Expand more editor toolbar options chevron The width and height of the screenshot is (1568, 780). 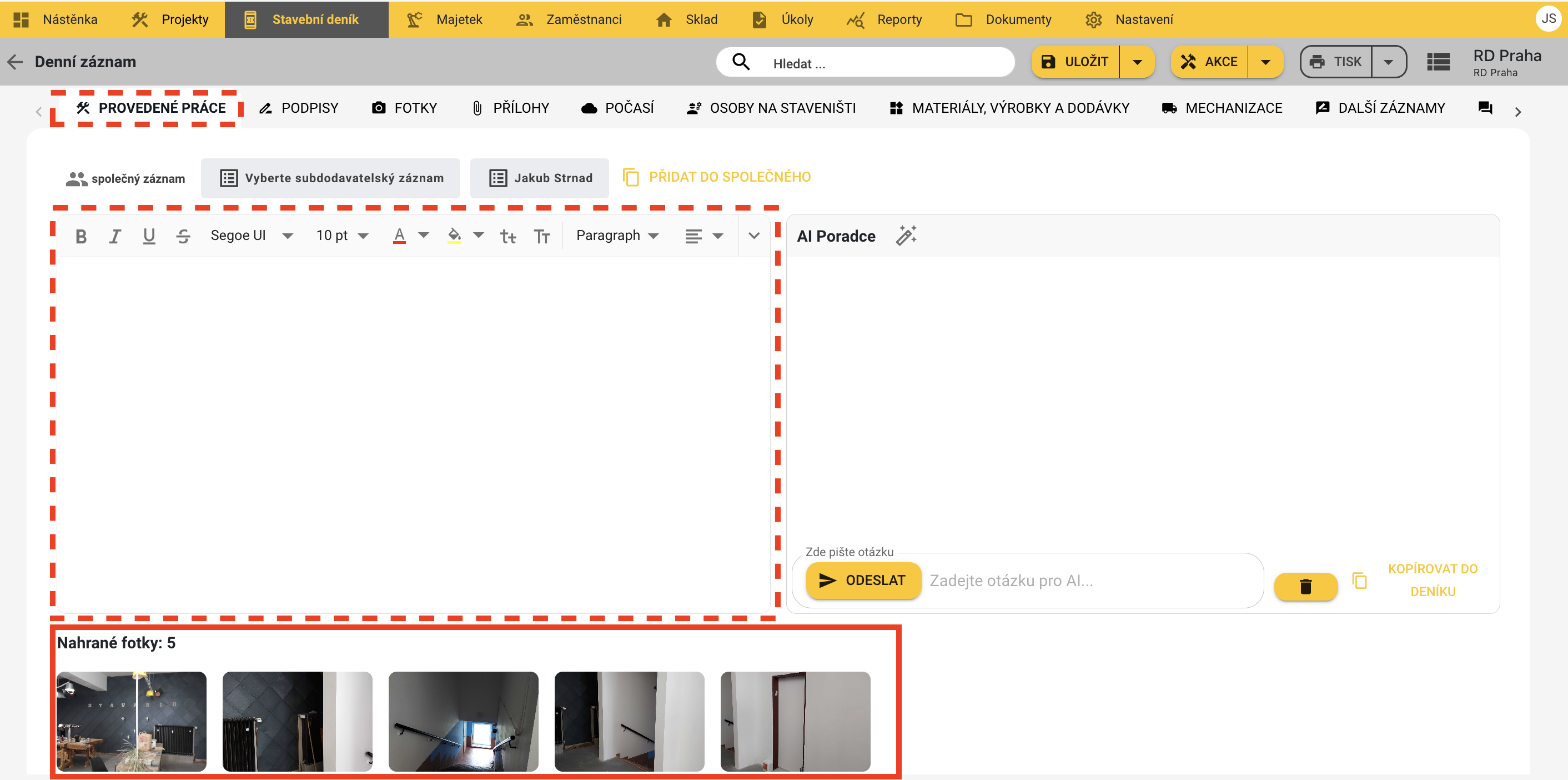(753, 236)
